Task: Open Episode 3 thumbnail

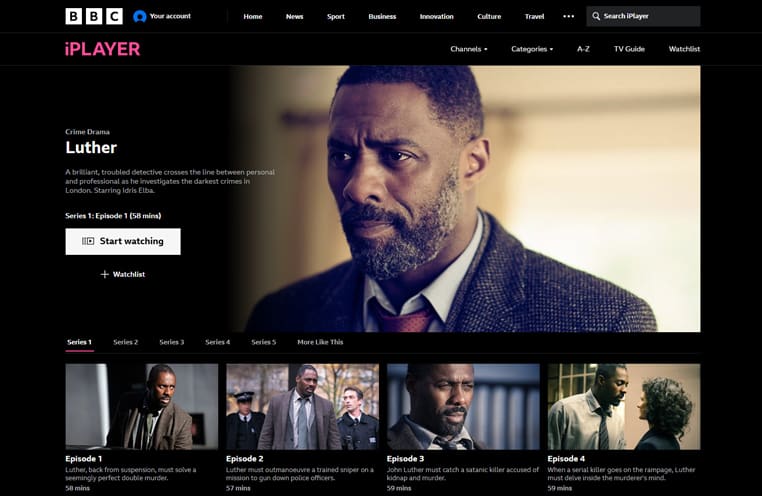Action: click(x=463, y=406)
